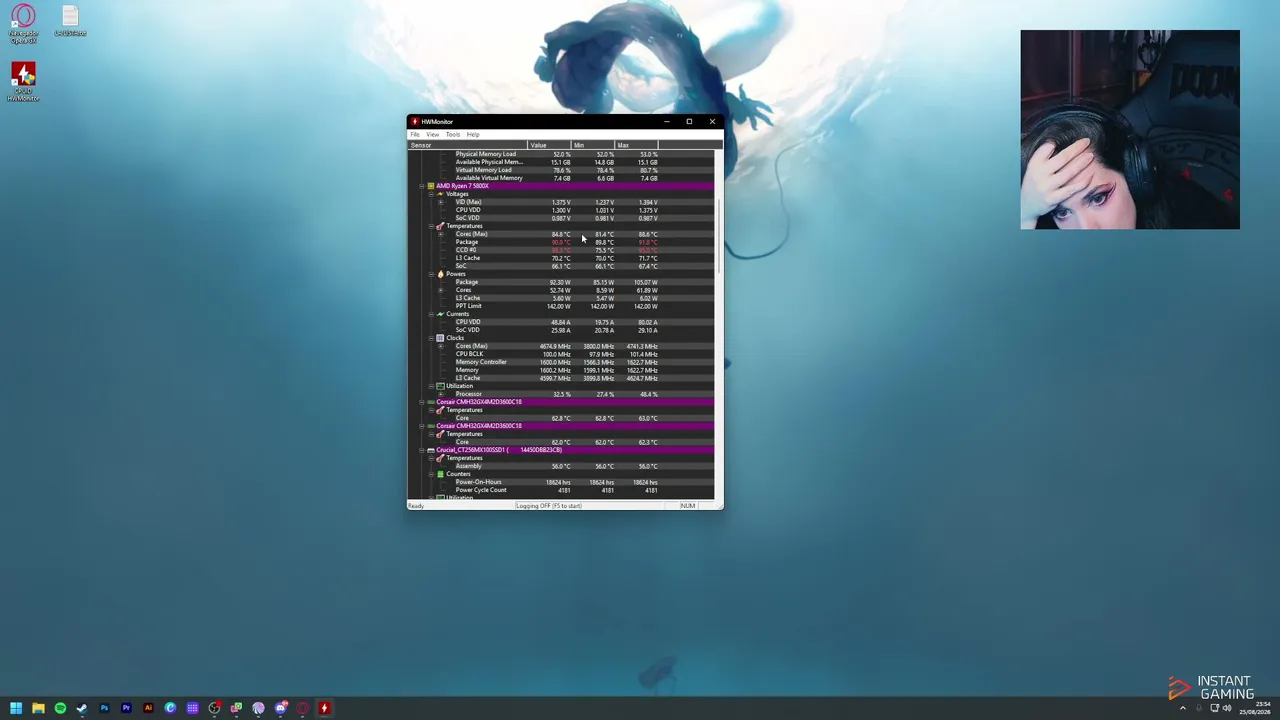The image size is (1280, 720).
Task: Select the CPUID HWMonitor desktop shortcut
Action: 23,82
